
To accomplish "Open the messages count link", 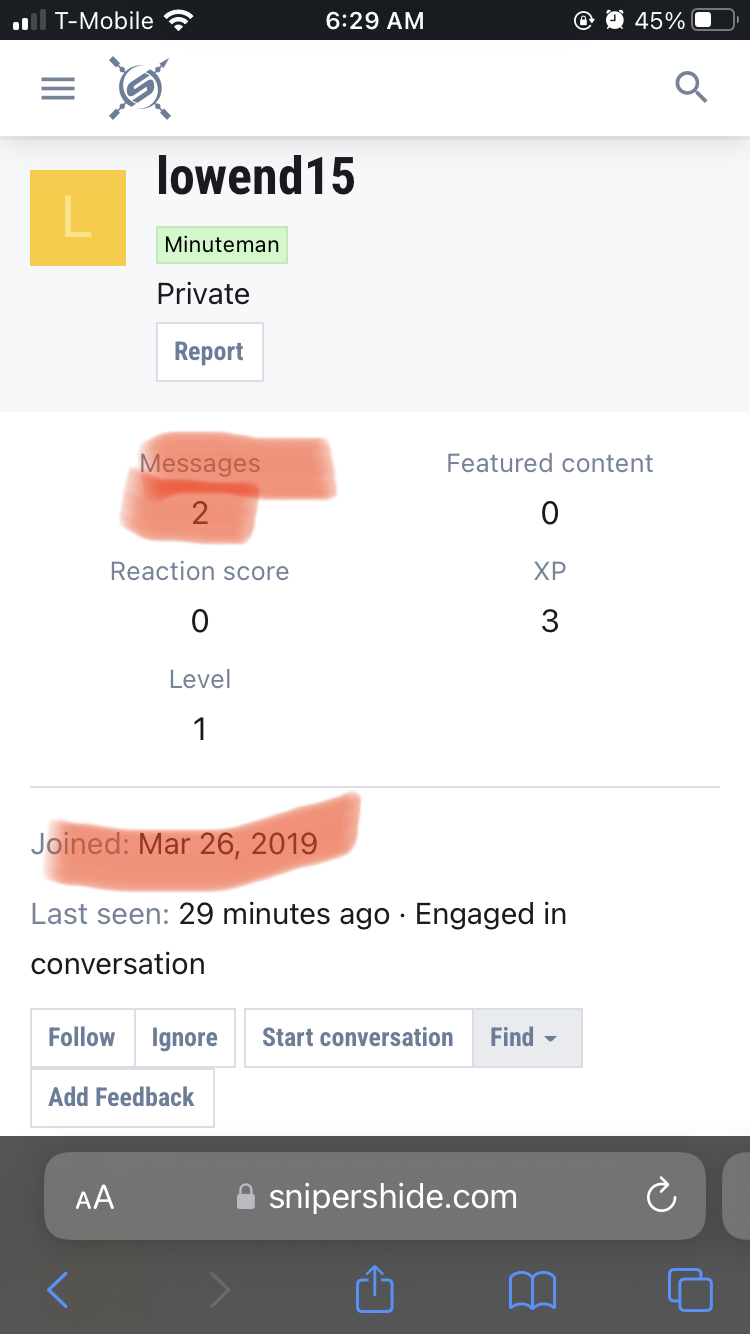I will click(200, 513).
